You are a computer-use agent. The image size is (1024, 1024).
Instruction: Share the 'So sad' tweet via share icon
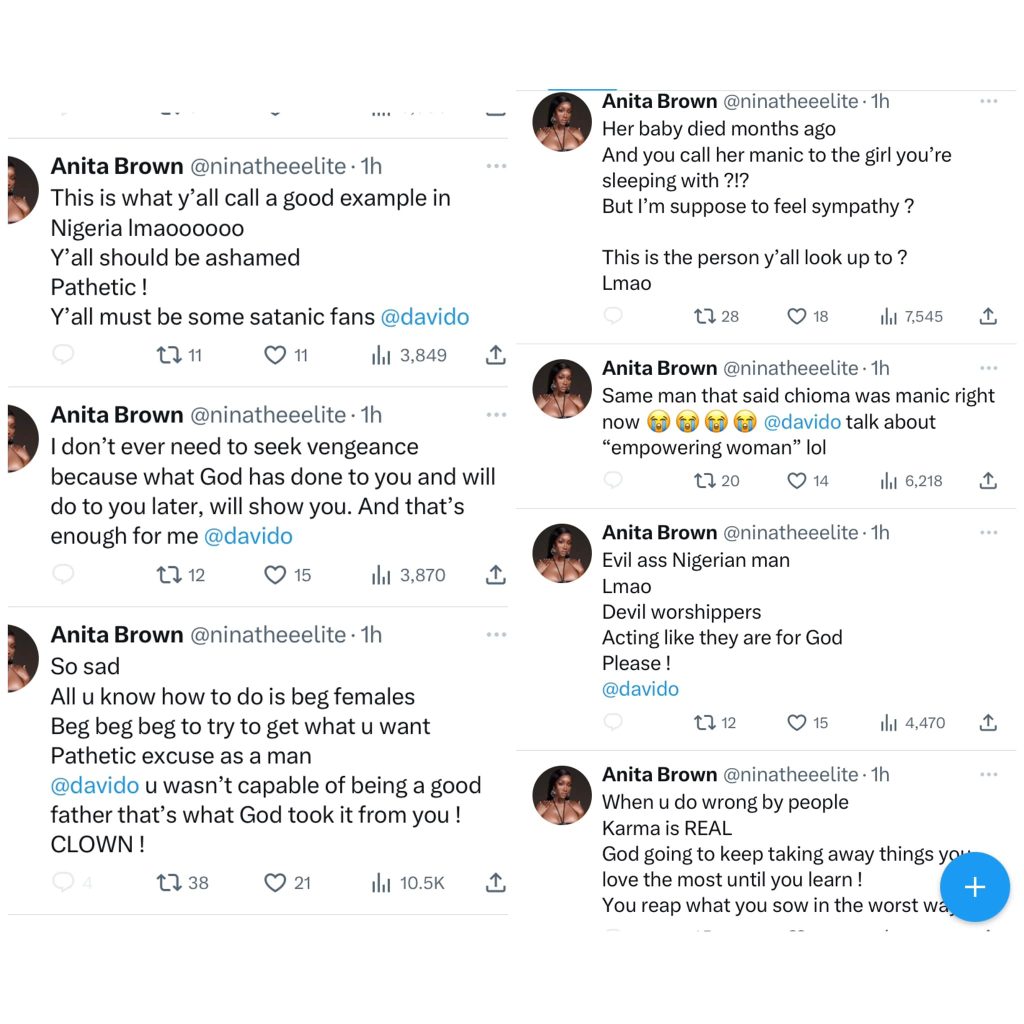(495, 882)
